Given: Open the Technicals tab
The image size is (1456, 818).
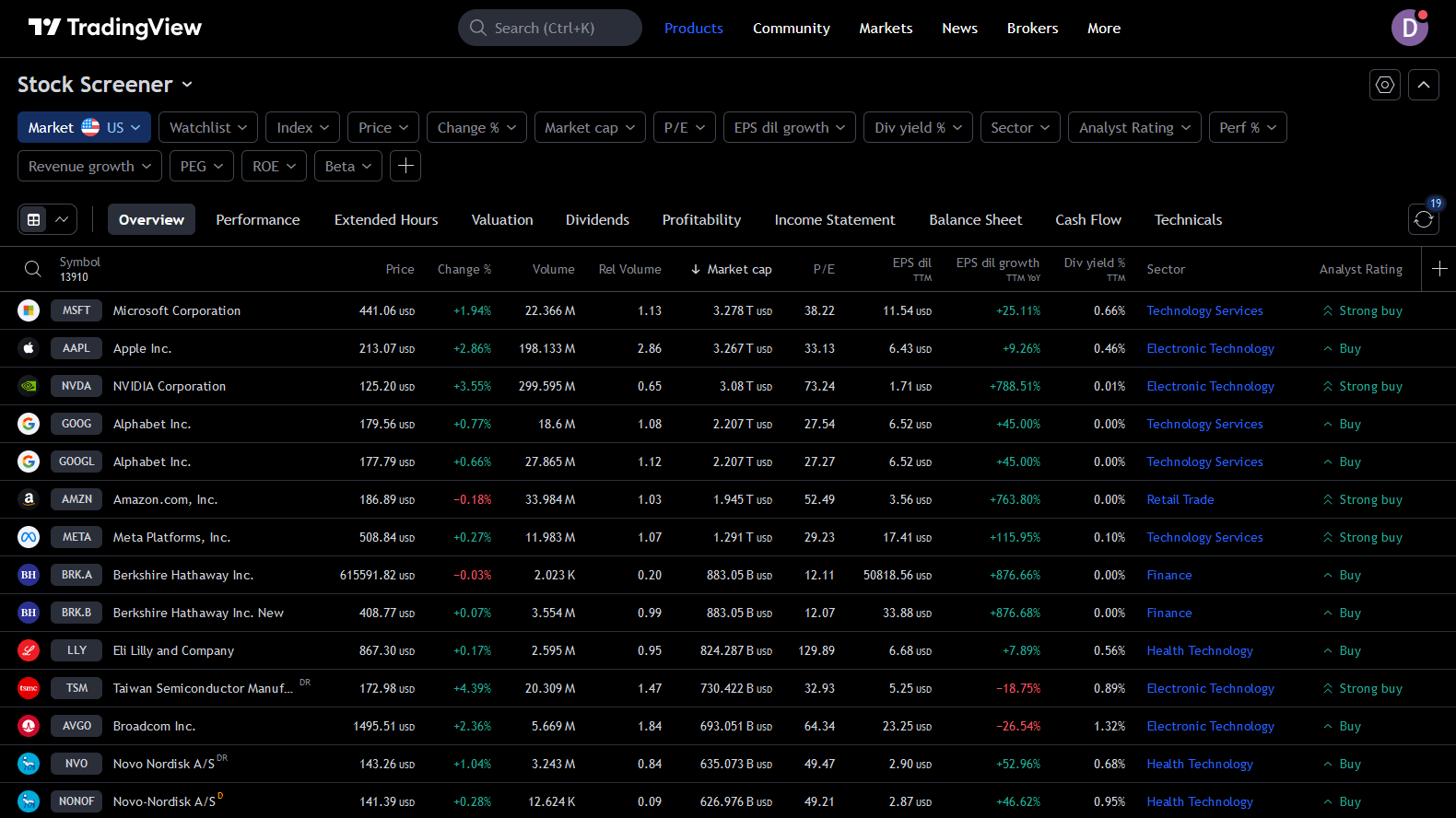Looking at the screenshot, I should 1188,219.
